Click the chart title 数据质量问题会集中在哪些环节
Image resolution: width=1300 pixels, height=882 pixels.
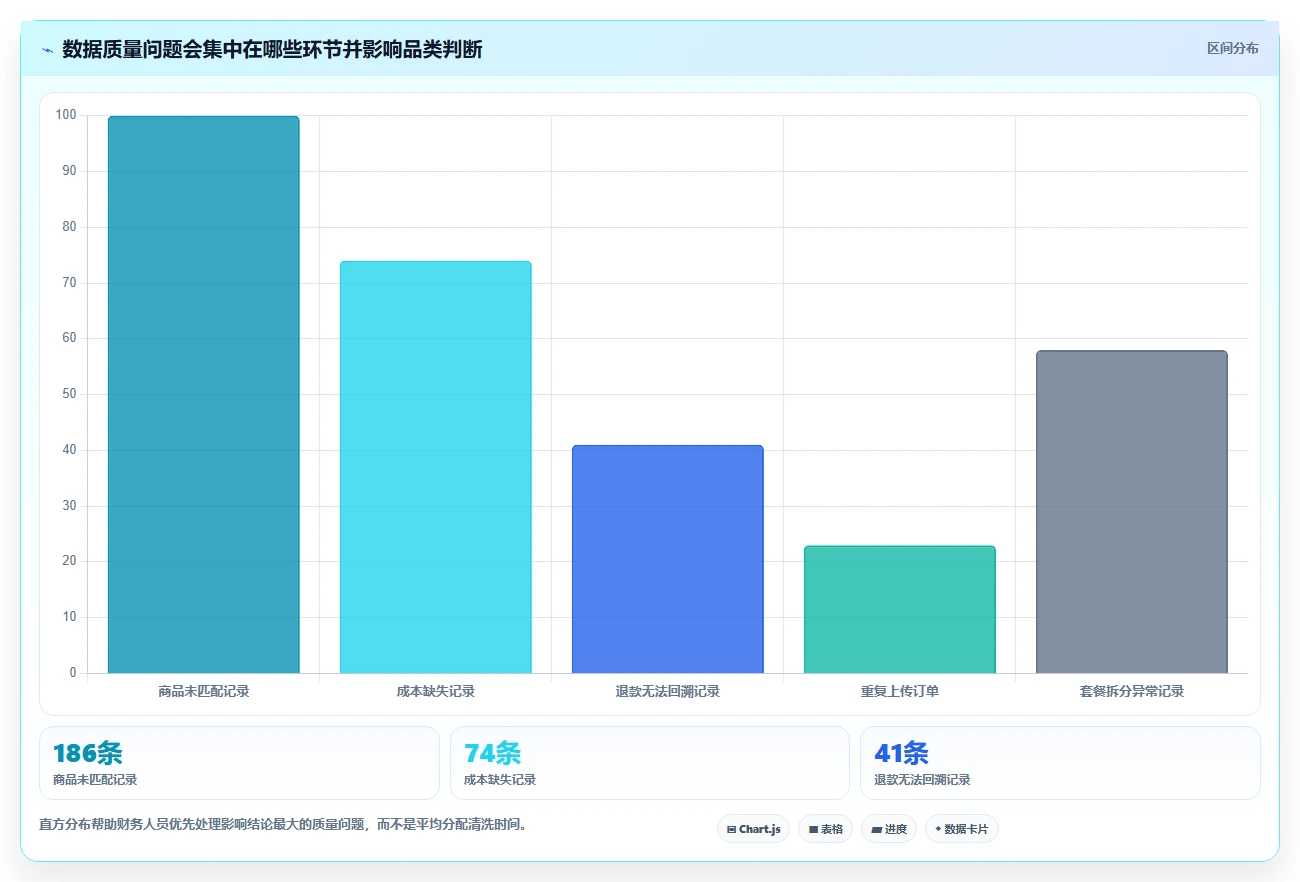[x=272, y=49]
